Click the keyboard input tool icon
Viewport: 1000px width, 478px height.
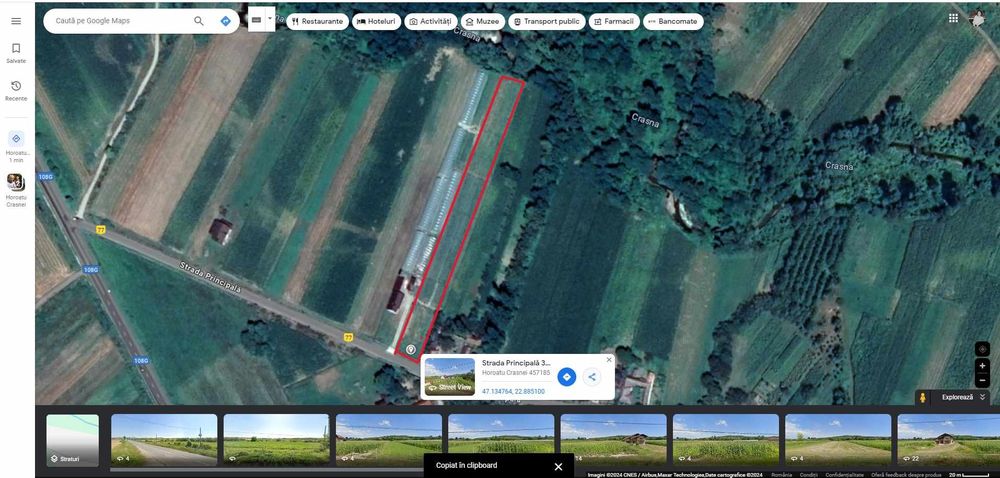pyautogui.click(x=256, y=20)
